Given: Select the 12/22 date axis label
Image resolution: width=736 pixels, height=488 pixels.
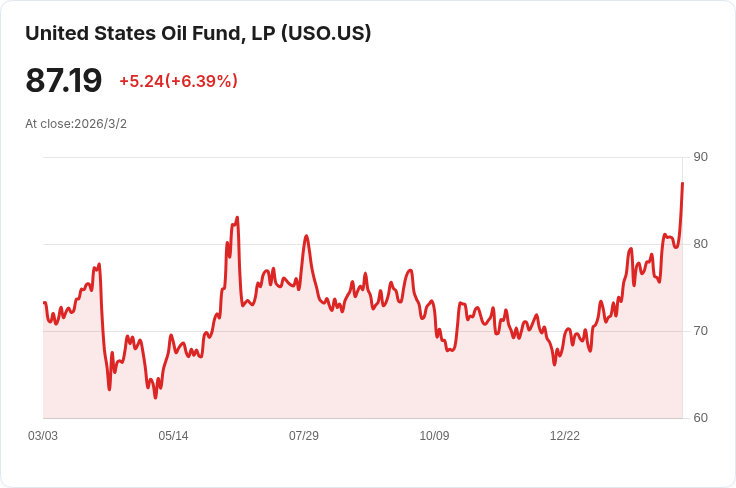Looking at the screenshot, I should pyautogui.click(x=565, y=436).
